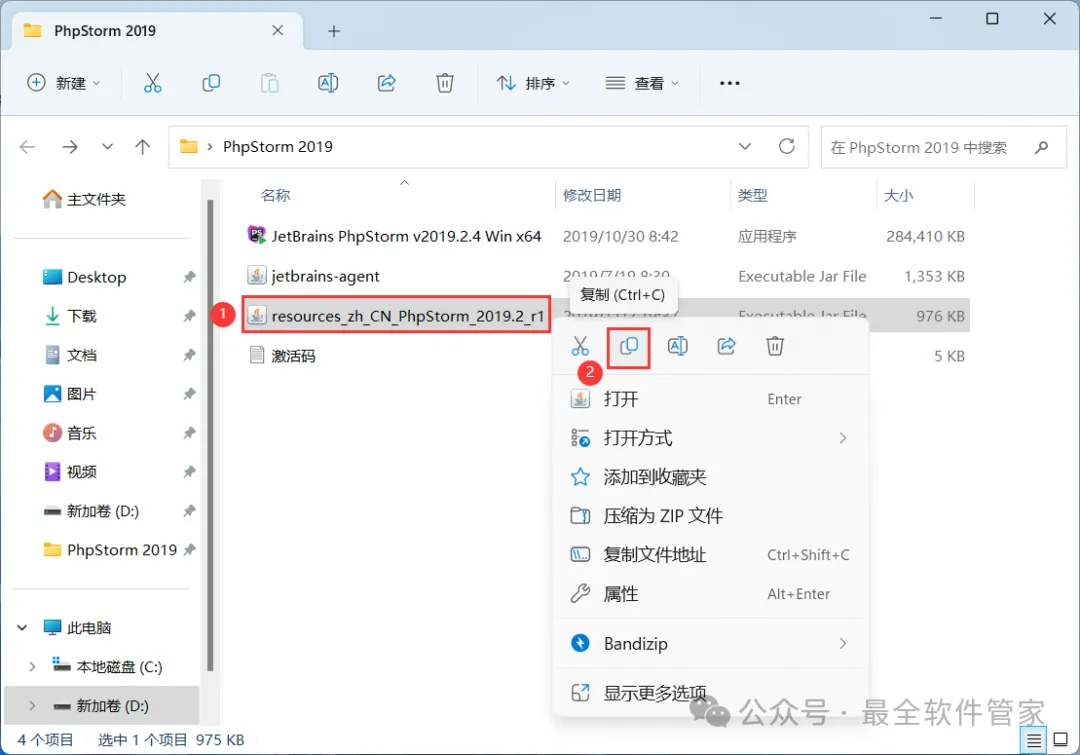Close the PhpStorm 2019 tab
The image size is (1080, 755).
278,30
